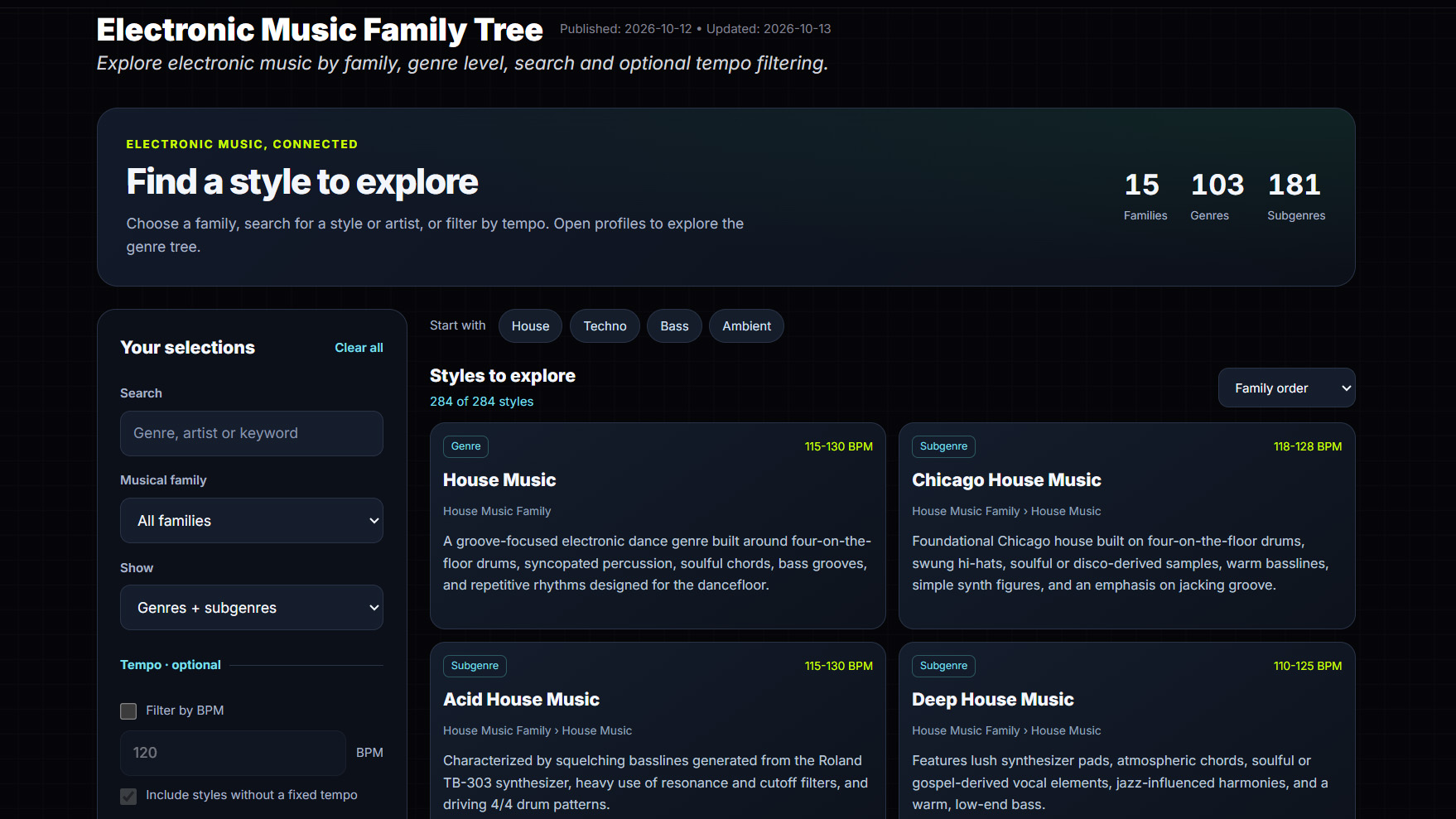This screenshot has width=1456, height=819.
Task: Toggle Include styles without a fixed tempo
Action: click(x=128, y=796)
